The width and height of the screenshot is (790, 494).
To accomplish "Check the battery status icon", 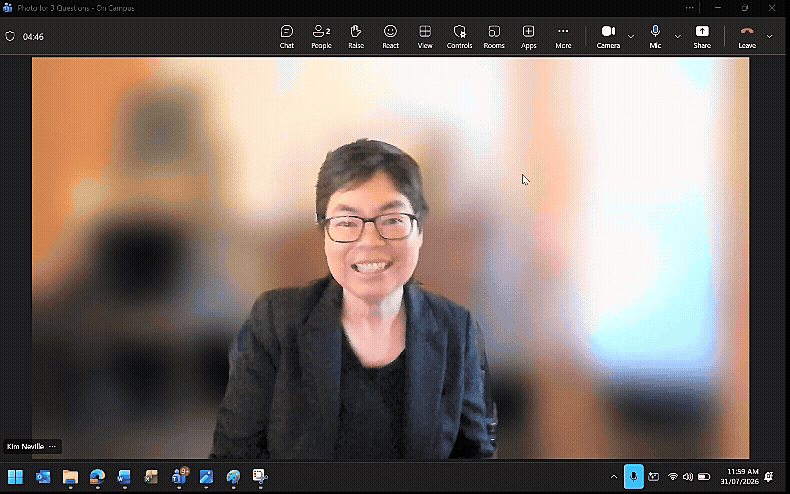I will pyautogui.click(x=704, y=476).
